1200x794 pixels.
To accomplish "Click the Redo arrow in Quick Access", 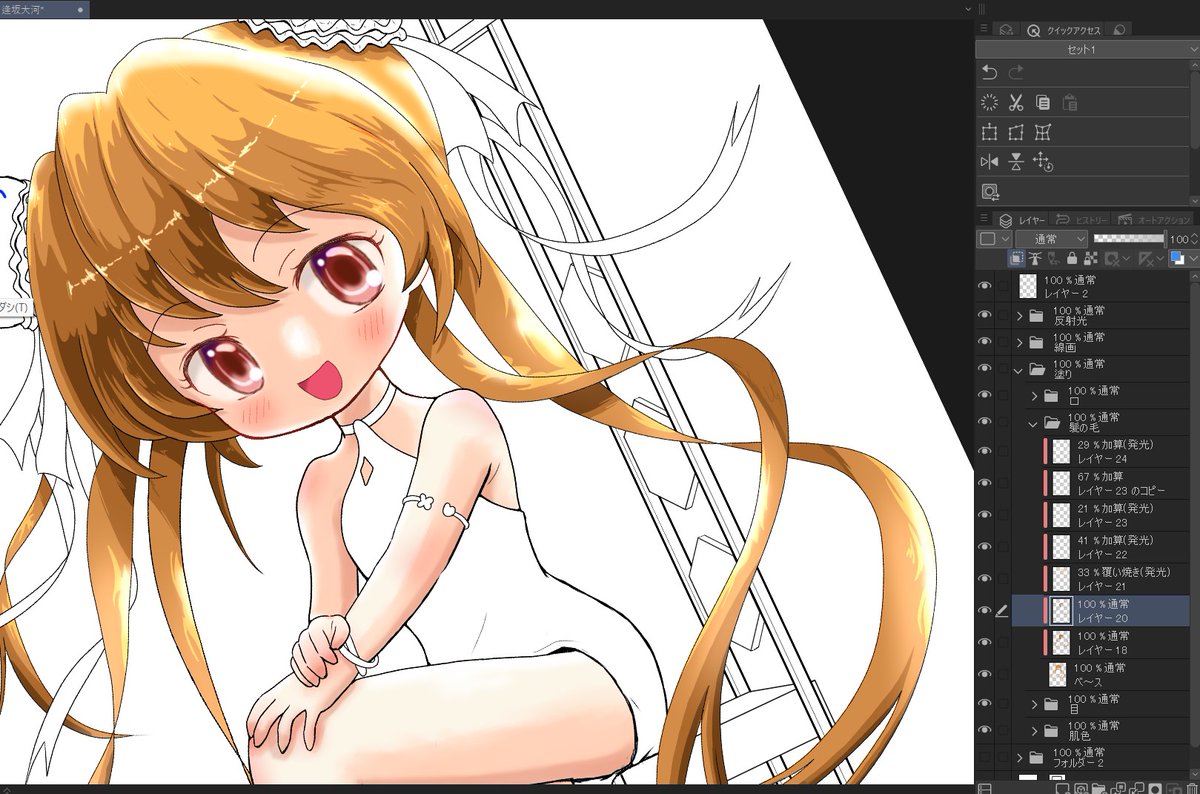I will click(1016, 73).
